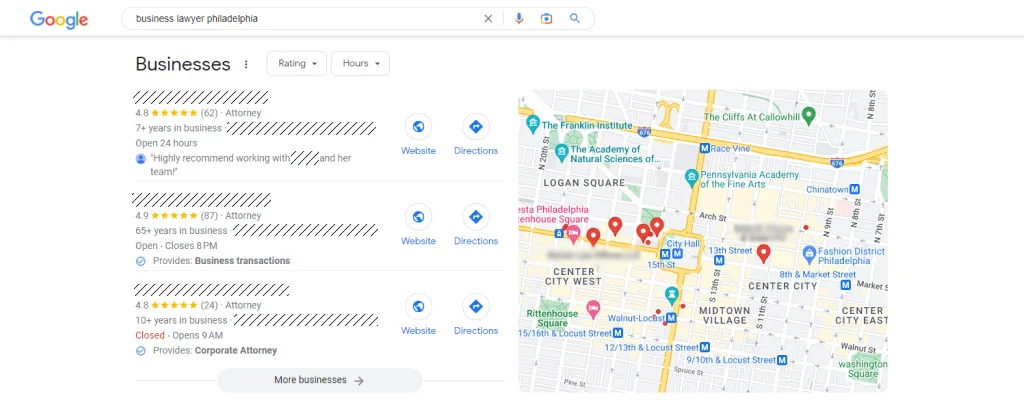This screenshot has width=1024, height=405.
Task: Select the 8th & Market Street station icon
Action: point(845,285)
